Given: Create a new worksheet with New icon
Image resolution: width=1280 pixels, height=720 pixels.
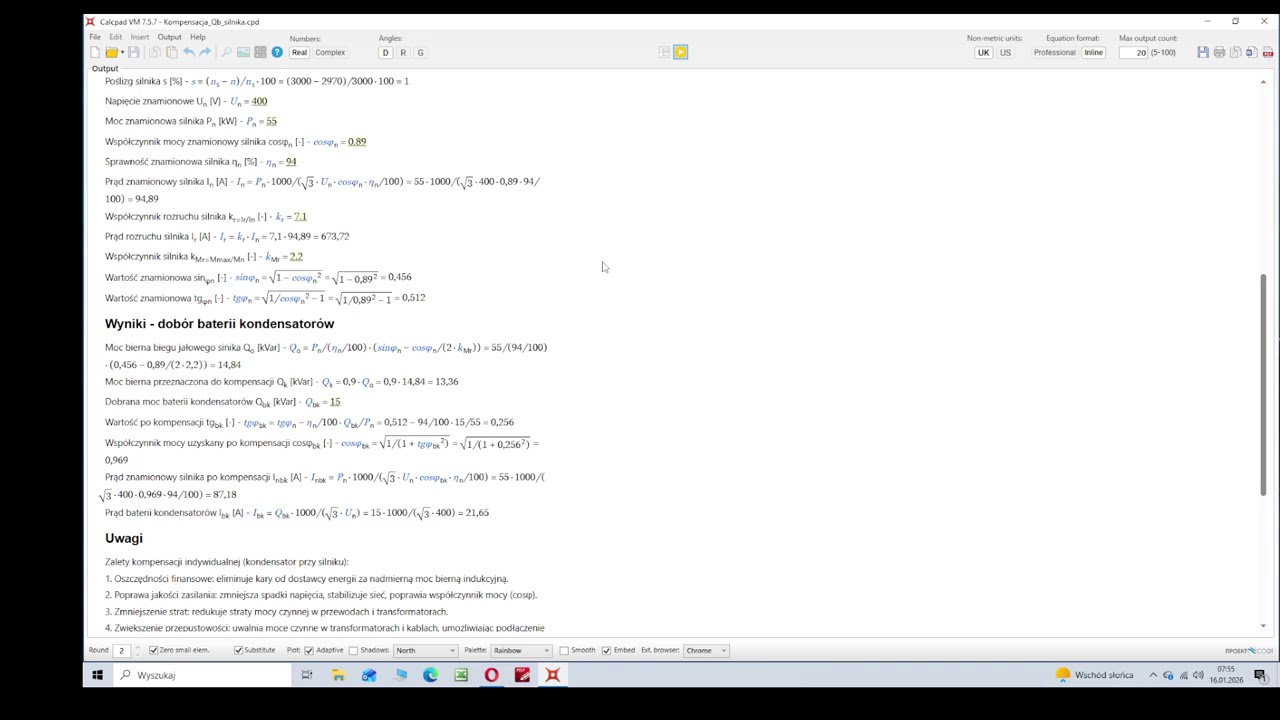Looking at the screenshot, I should pos(95,52).
